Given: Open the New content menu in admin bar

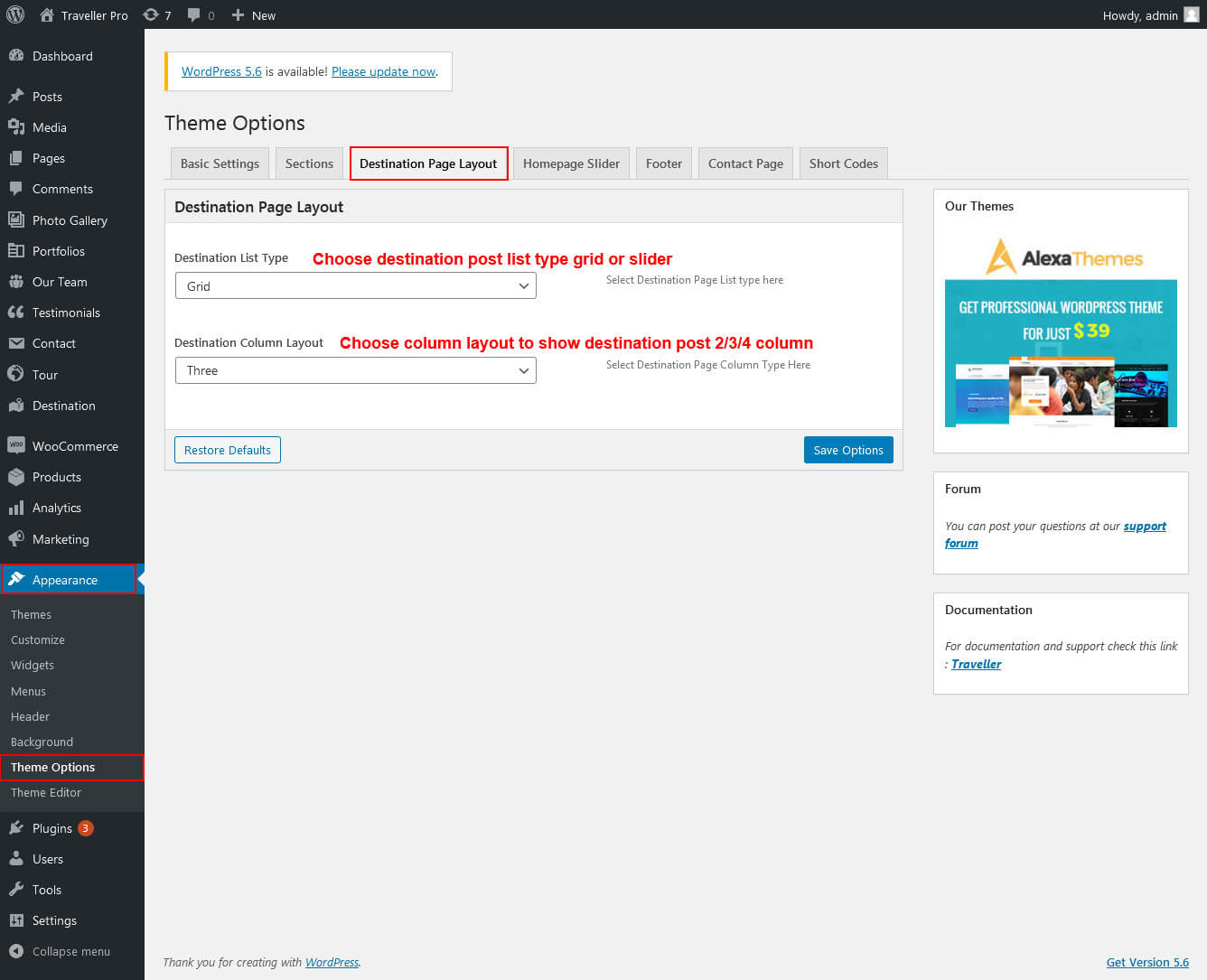Looking at the screenshot, I should point(254,14).
